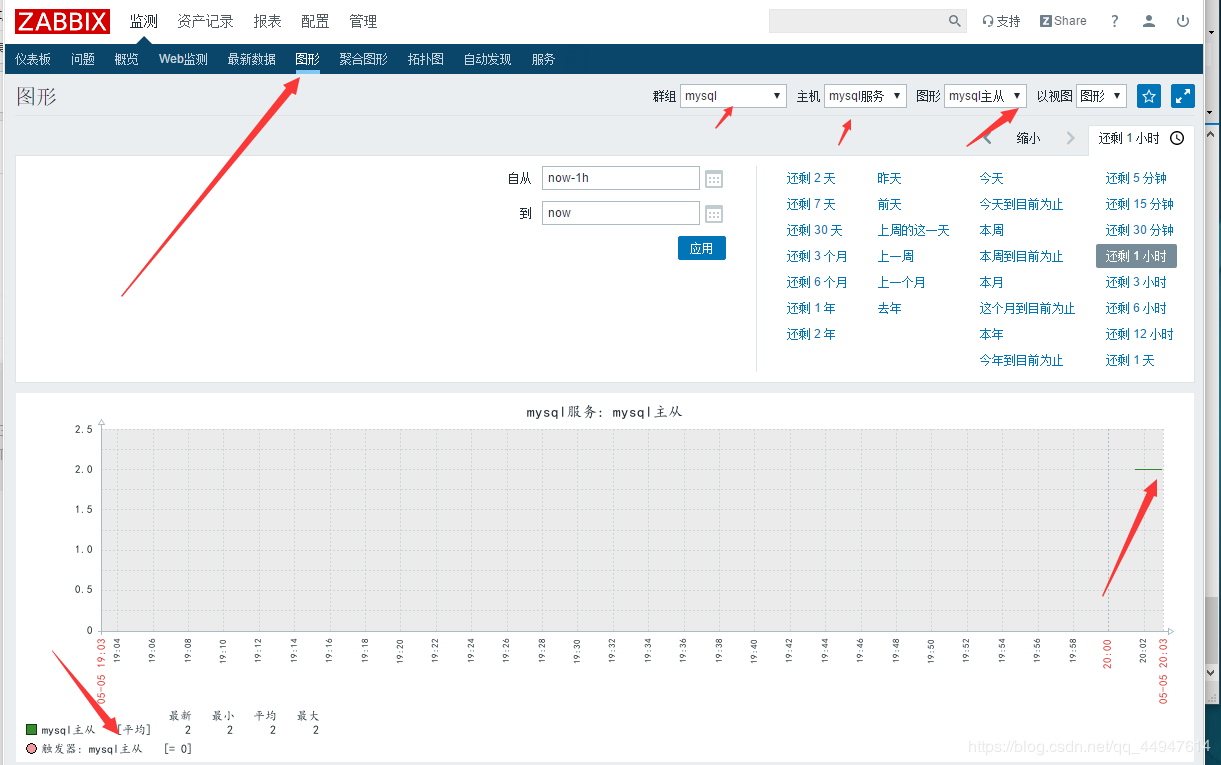Click the logout power icon

[1183, 21]
